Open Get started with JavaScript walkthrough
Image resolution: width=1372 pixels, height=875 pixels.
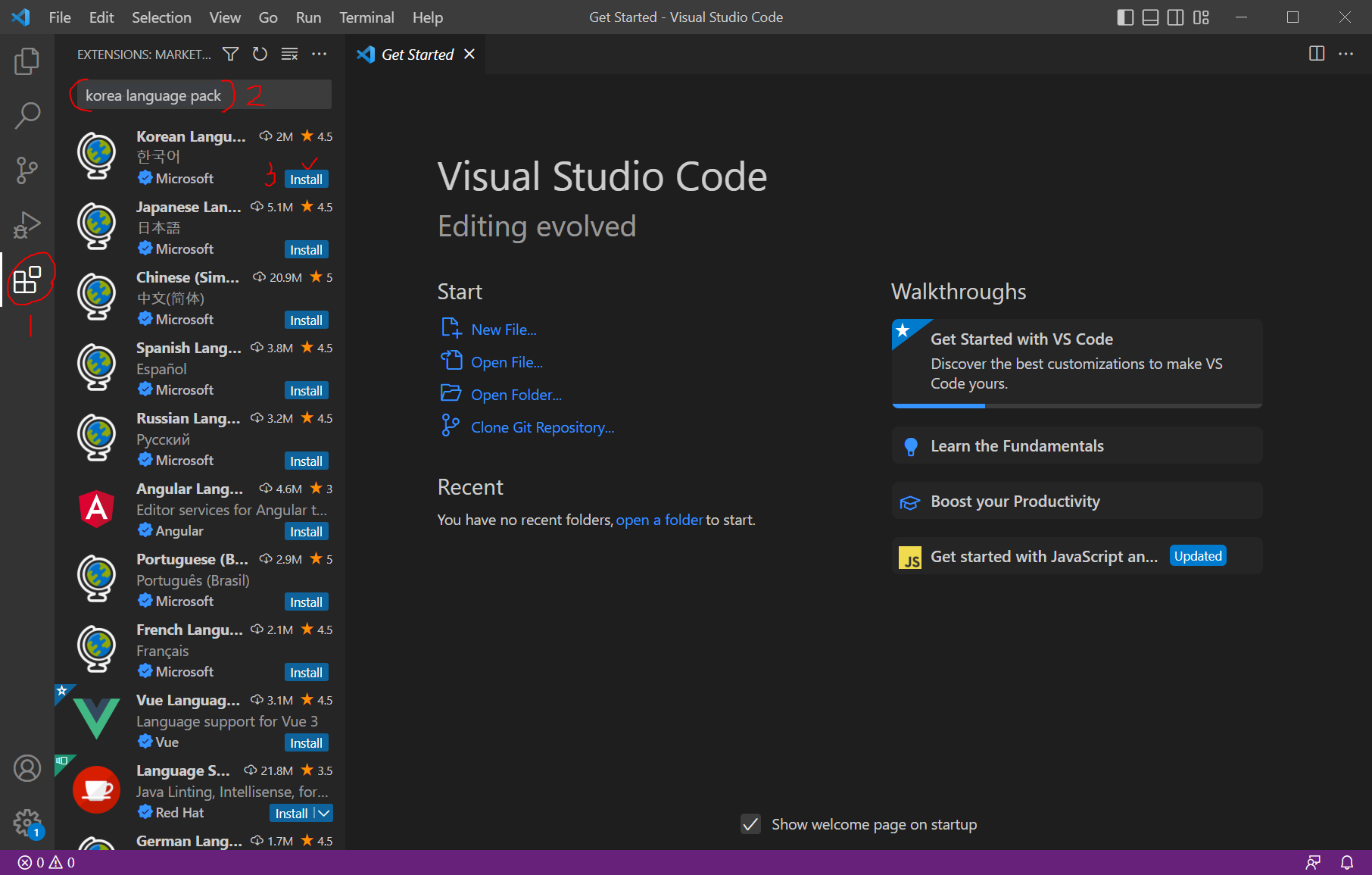pyautogui.click(x=1077, y=556)
